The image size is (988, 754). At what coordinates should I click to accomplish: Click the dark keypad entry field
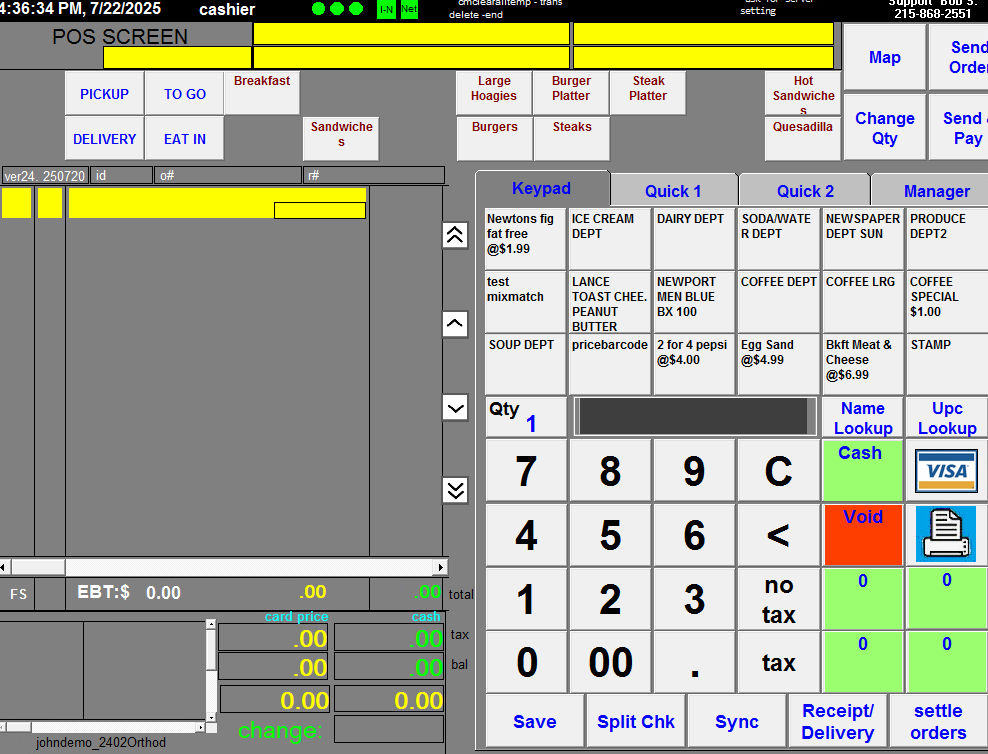click(x=695, y=416)
